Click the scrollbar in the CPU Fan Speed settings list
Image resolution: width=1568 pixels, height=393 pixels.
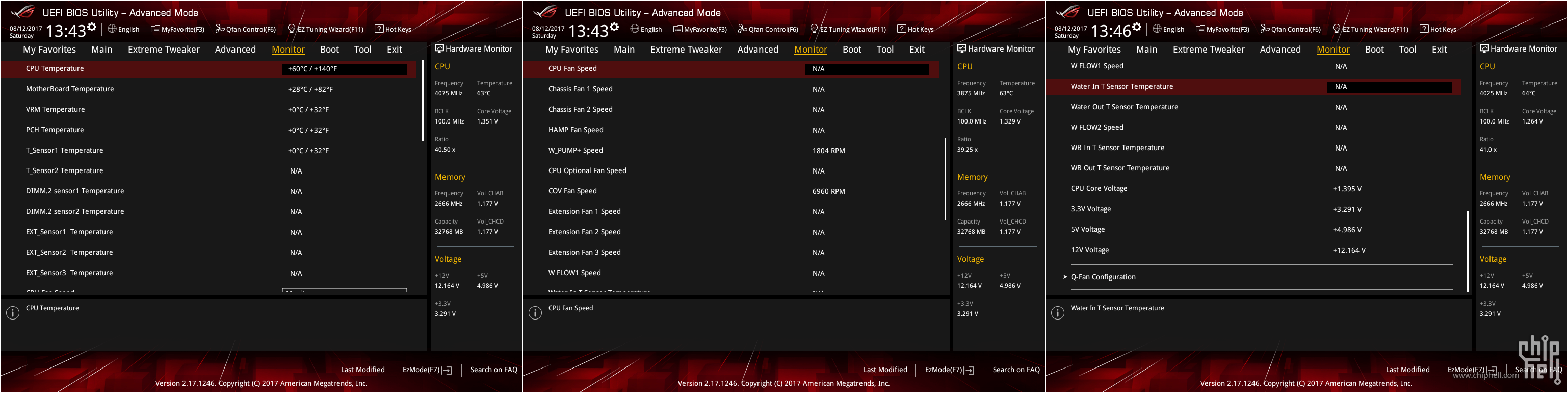click(x=945, y=179)
